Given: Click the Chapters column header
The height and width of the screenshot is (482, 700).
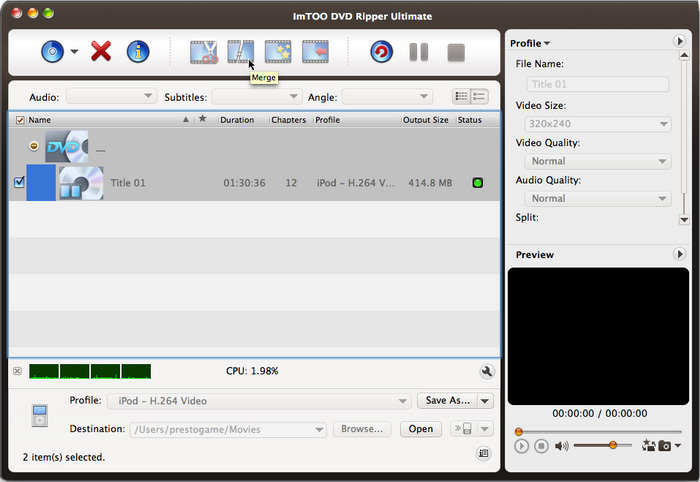Looking at the screenshot, I should point(288,120).
